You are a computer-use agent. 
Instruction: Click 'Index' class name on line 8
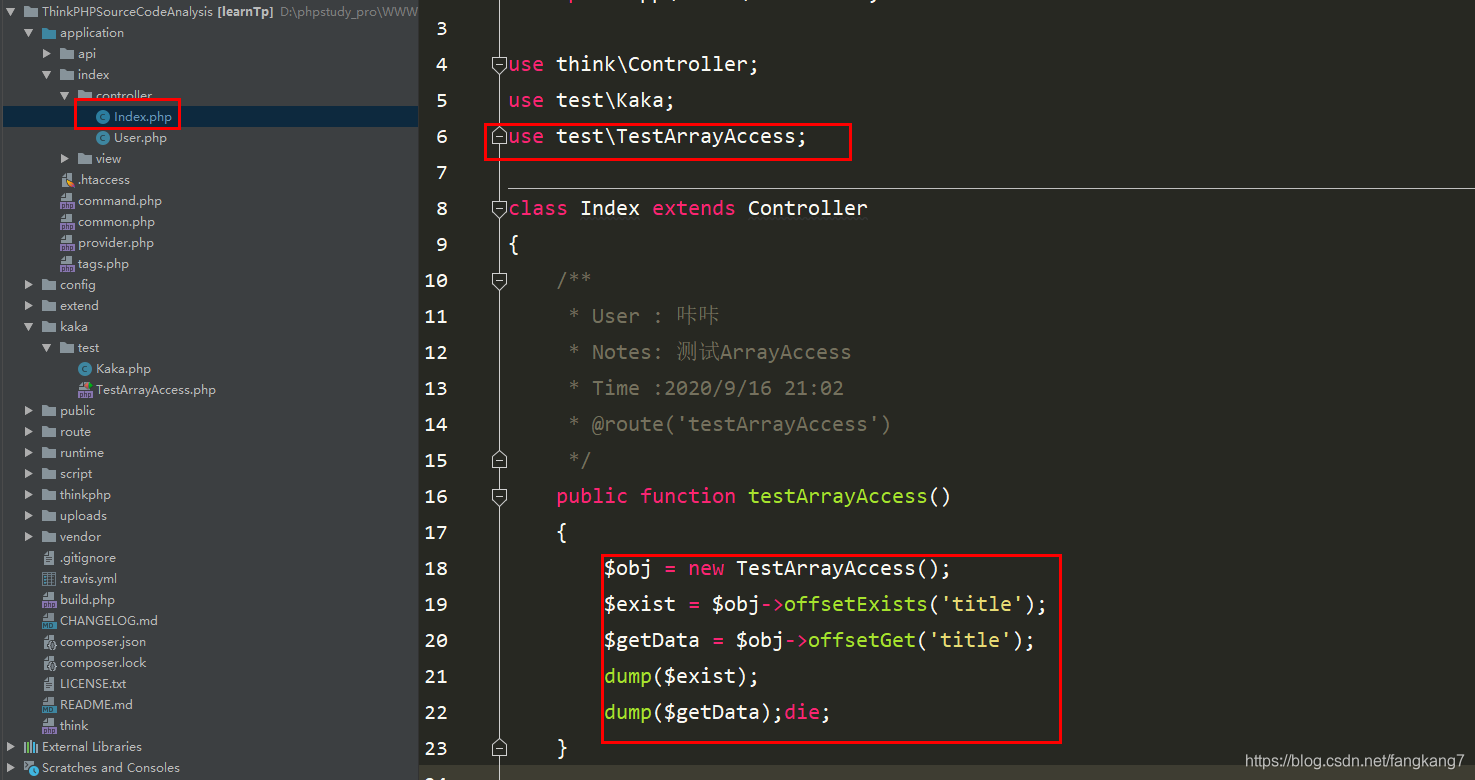tap(610, 209)
